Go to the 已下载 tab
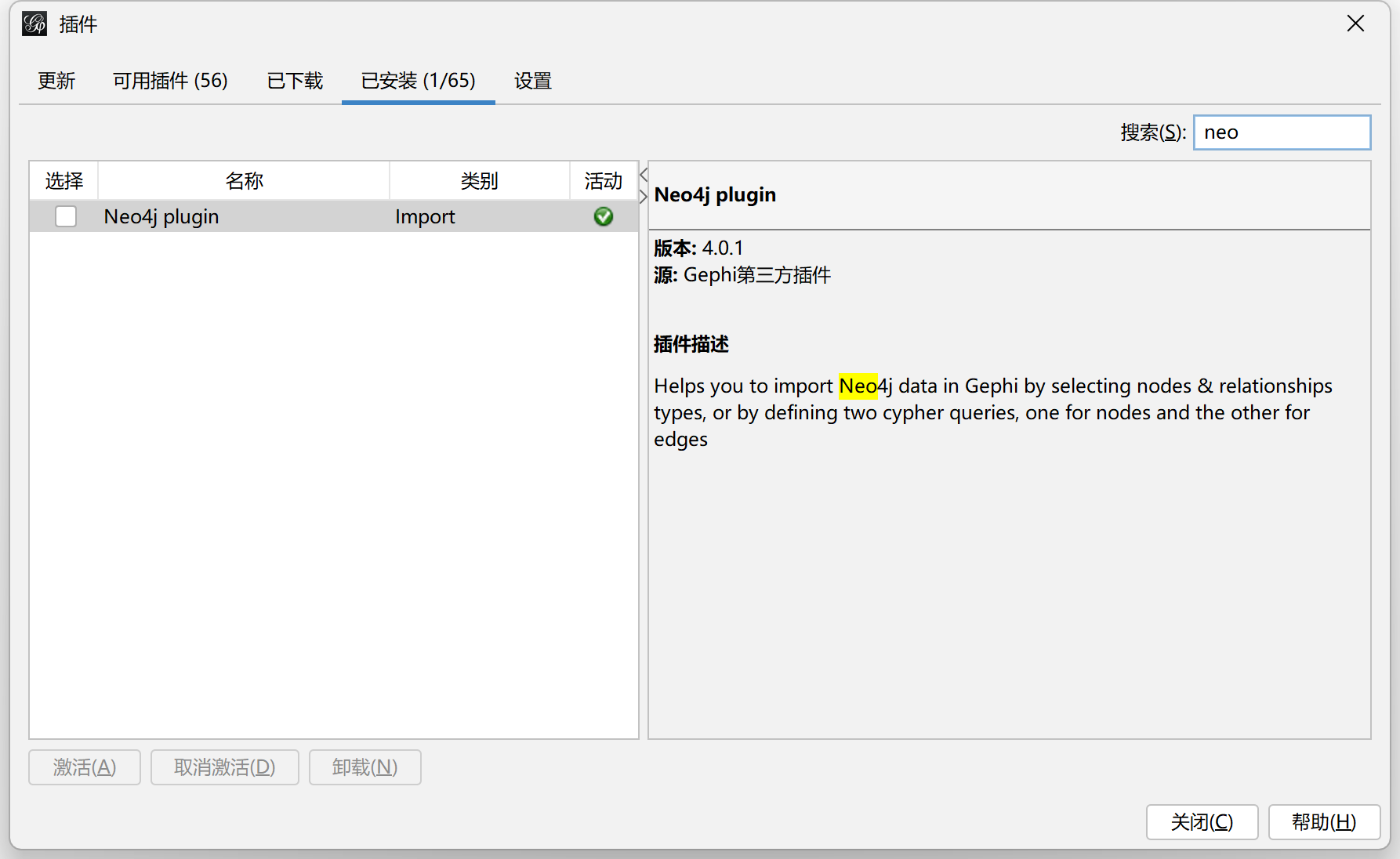1400x859 pixels. click(295, 81)
